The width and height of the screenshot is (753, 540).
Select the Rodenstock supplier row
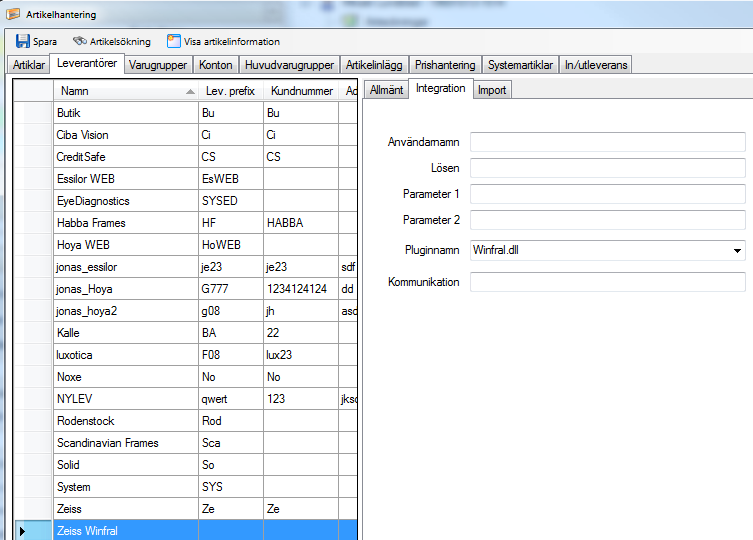[x=185, y=421]
